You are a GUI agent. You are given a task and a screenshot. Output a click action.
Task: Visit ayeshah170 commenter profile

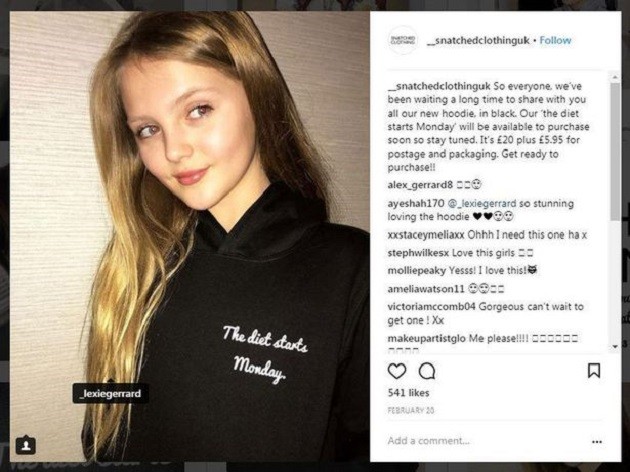[x=416, y=204]
